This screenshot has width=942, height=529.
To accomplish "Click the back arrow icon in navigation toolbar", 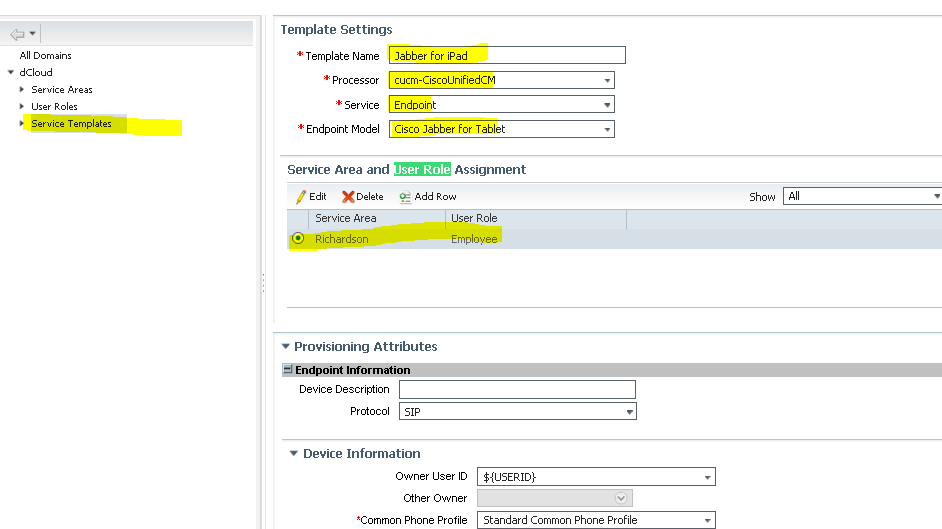I will click(17, 34).
